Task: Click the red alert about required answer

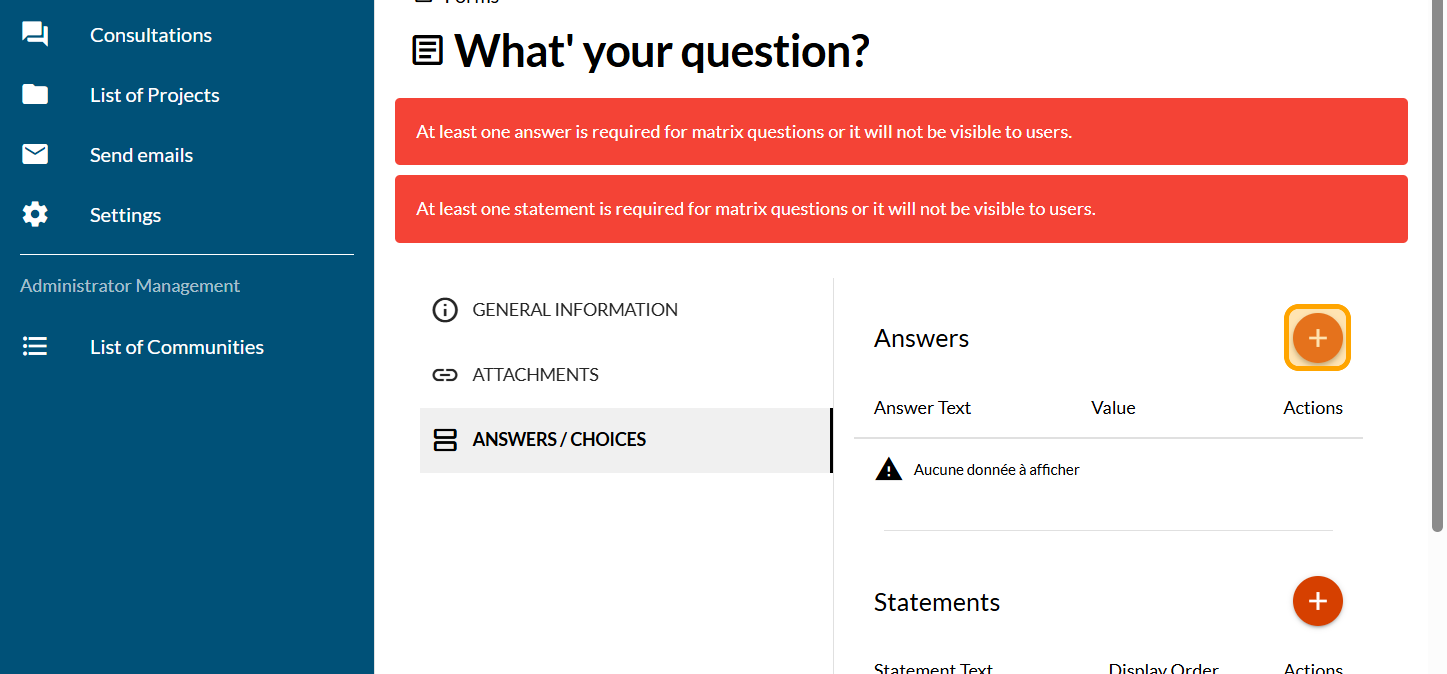Action: click(901, 132)
